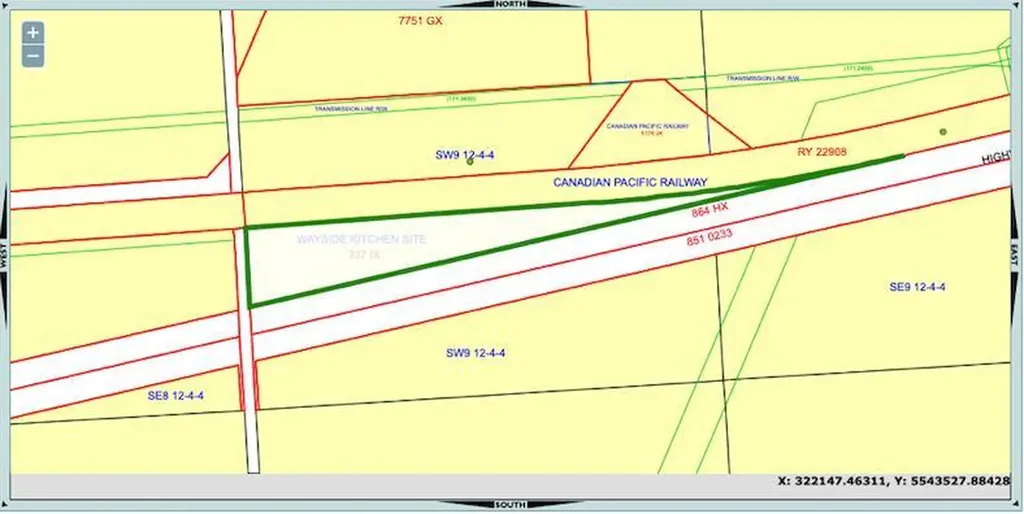The image size is (1024, 514).
Task: Pan map north using top arrow
Action: 511,4
